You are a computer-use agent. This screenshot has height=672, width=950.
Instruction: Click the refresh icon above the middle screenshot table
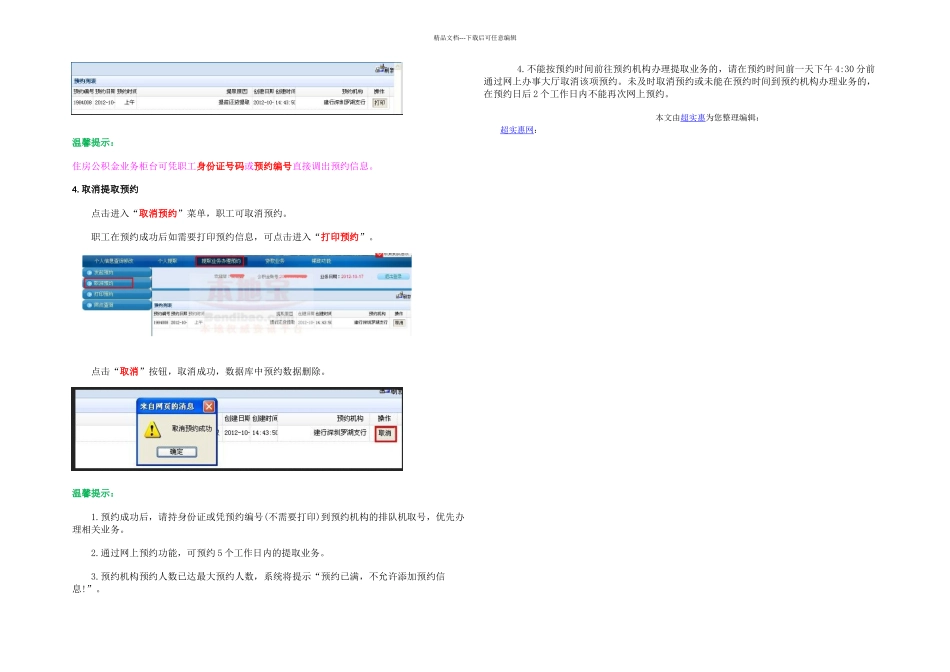tap(403, 295)
